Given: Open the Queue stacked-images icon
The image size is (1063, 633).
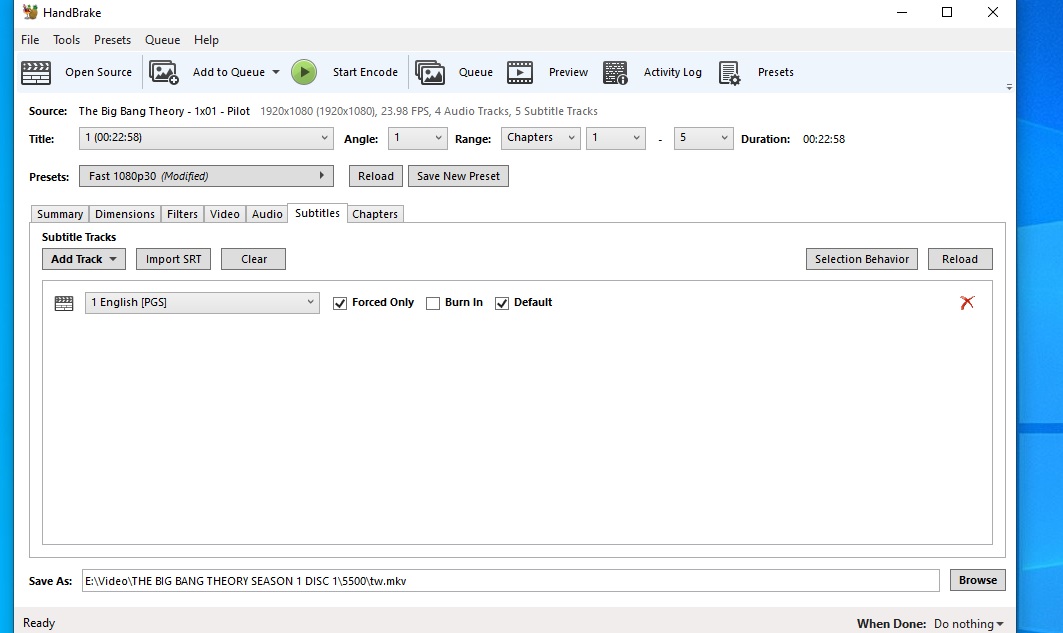Looking at the screenshot, I should coord(430,73).
